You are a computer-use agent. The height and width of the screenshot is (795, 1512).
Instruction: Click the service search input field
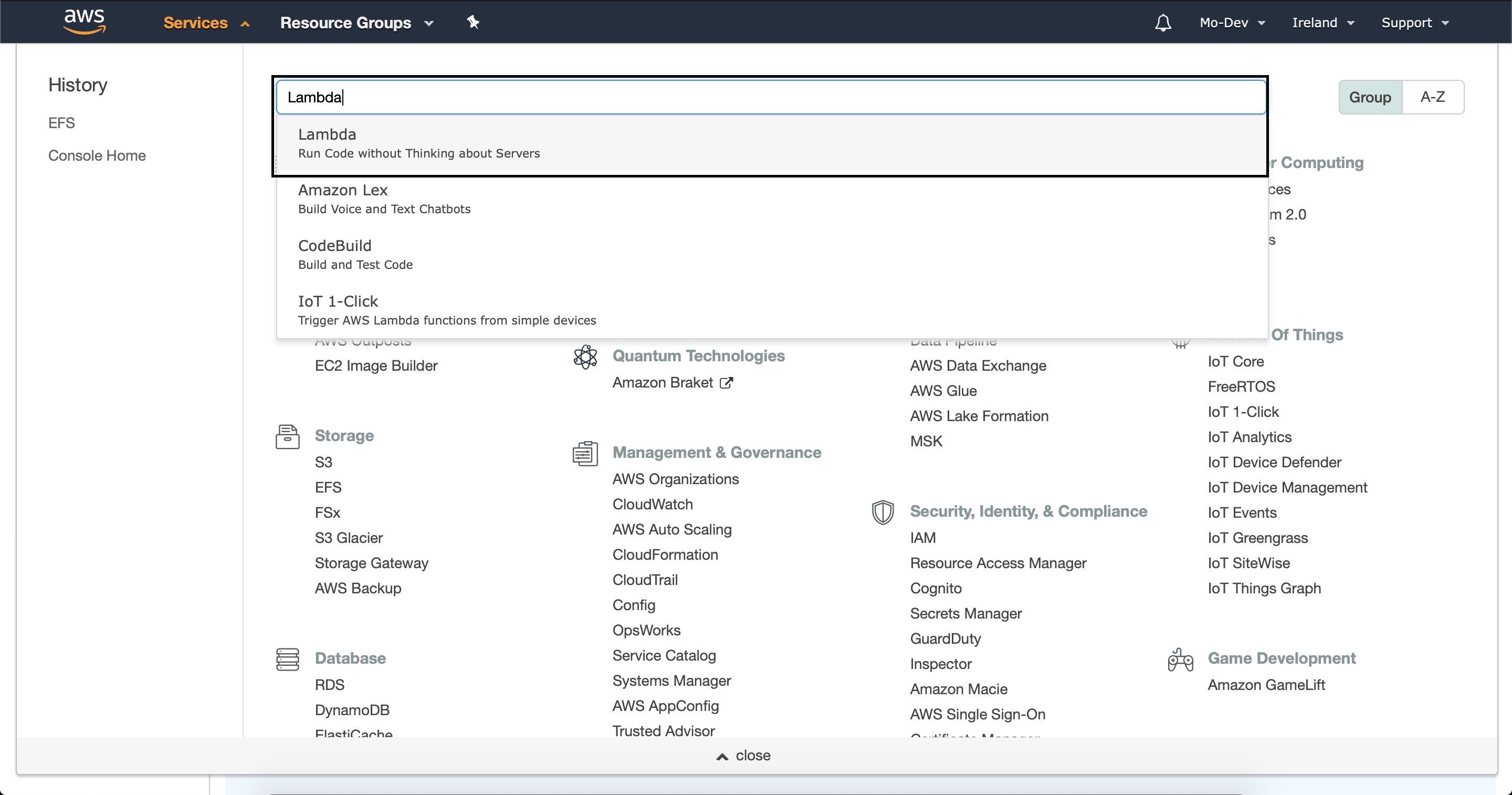coord(770,97)
